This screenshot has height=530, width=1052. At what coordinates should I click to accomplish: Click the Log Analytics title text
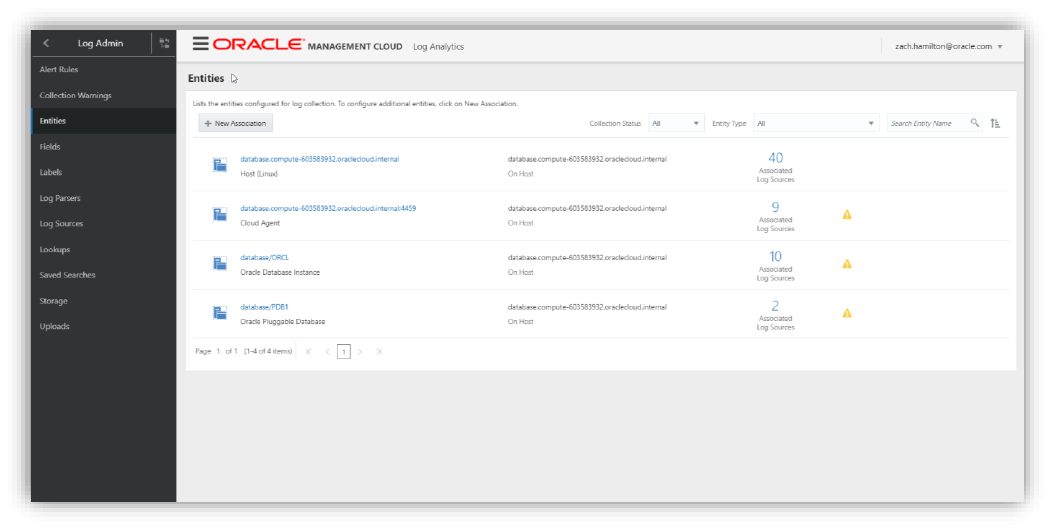click(x=438, y=47)
